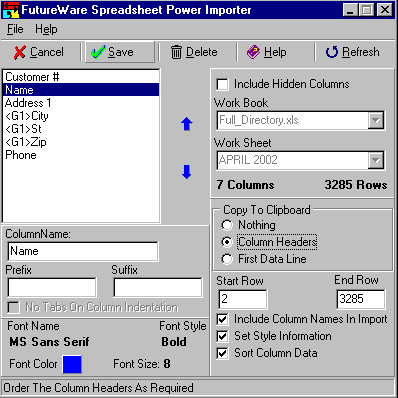Select Customer # in the column list

[81, 77]
